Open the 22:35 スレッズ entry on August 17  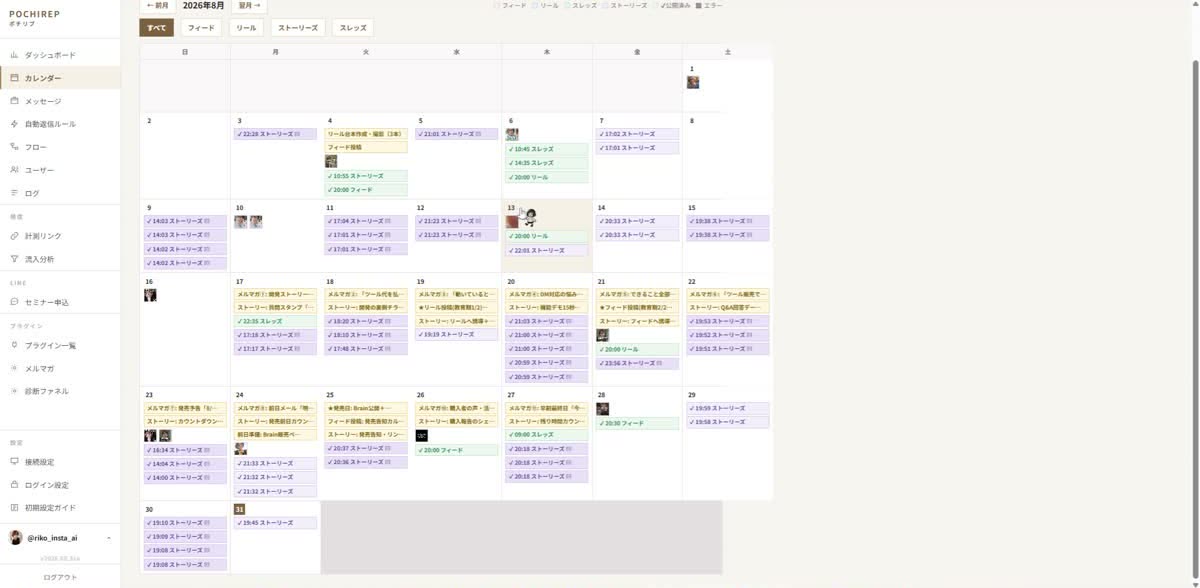[x=275, y=321]
